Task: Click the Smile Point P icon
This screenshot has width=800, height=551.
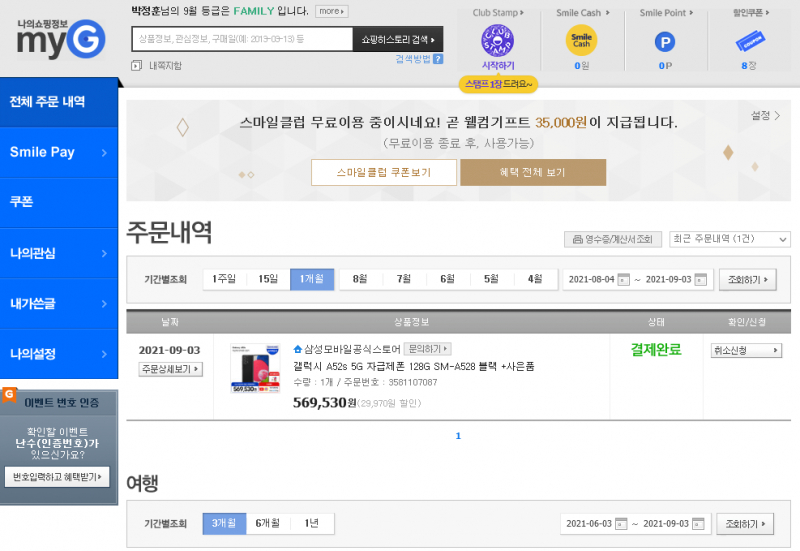Action: coord(664,42)
